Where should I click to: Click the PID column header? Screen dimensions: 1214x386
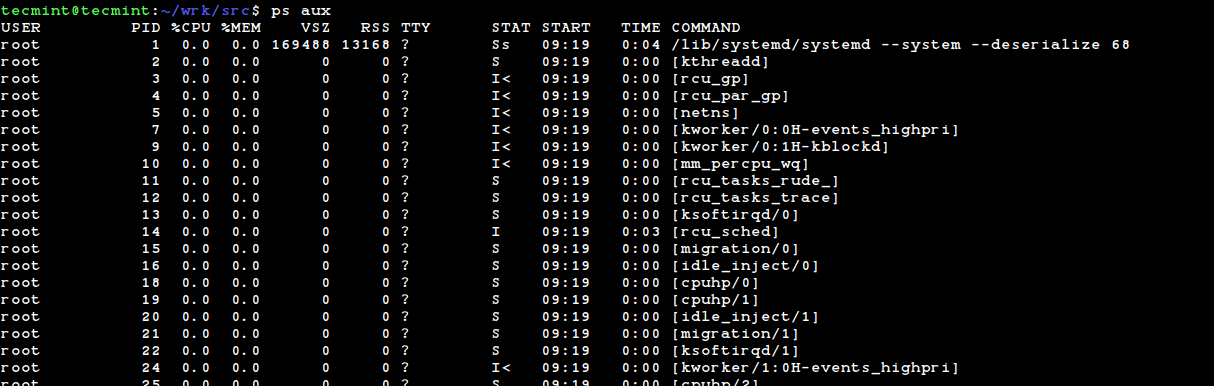tap(146, 27)
